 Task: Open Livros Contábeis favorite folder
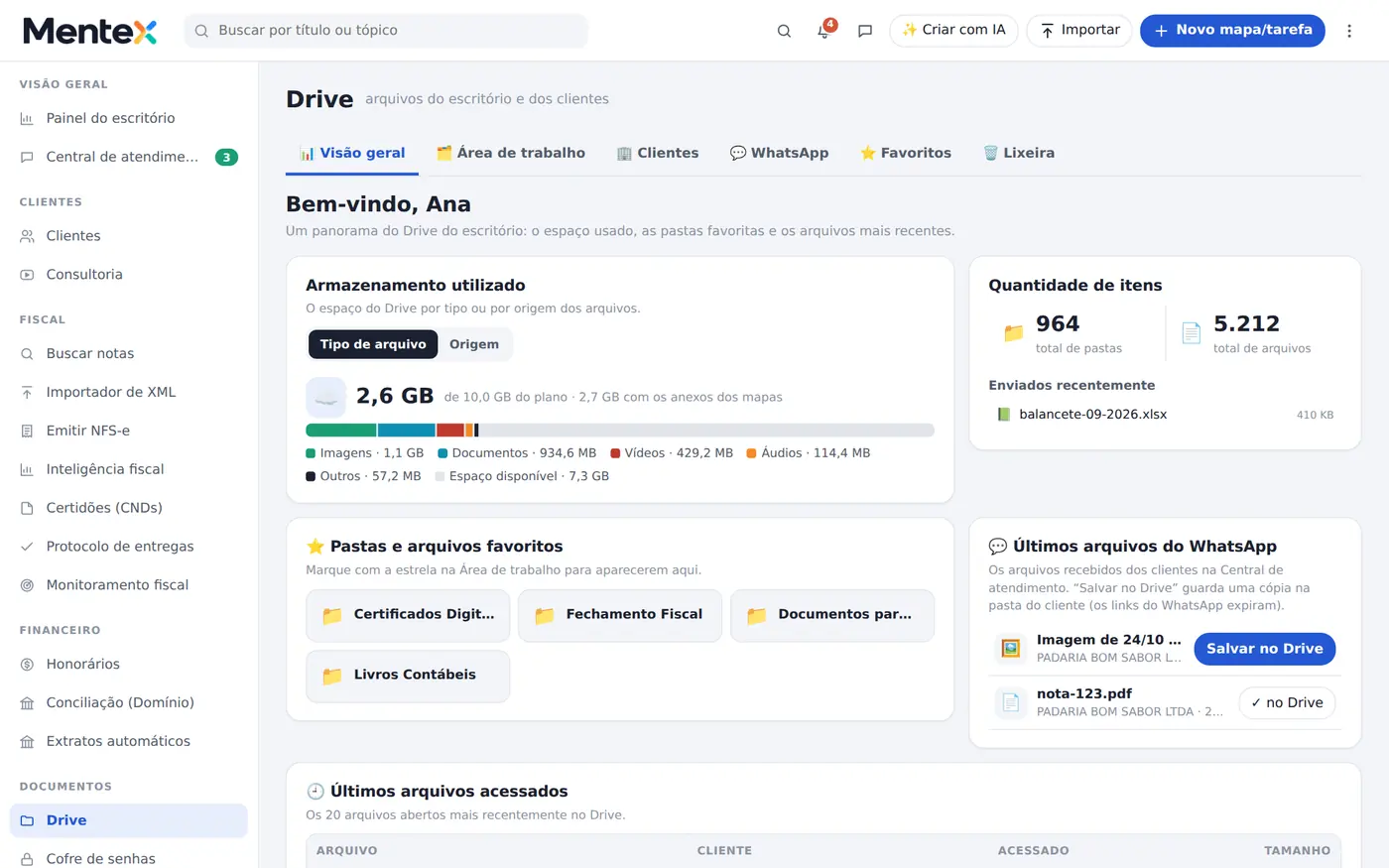coord(408,677)
